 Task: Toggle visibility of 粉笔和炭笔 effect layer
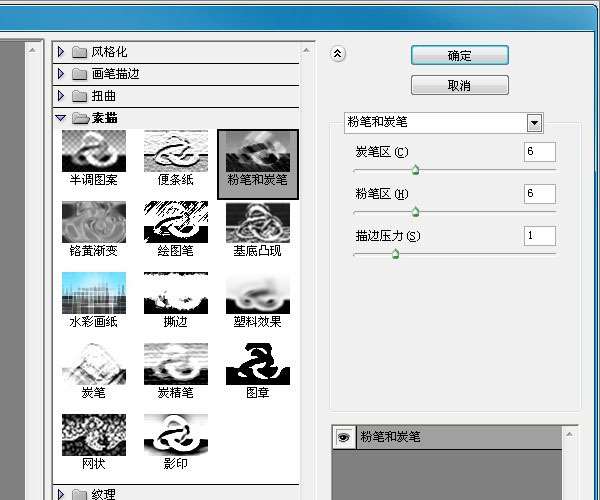[344, 437]
